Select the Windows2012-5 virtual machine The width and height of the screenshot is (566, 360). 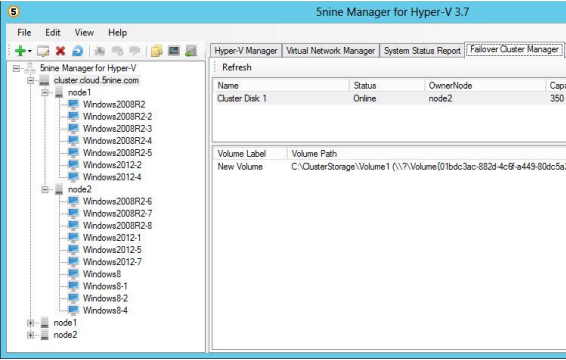click(112, 250)
